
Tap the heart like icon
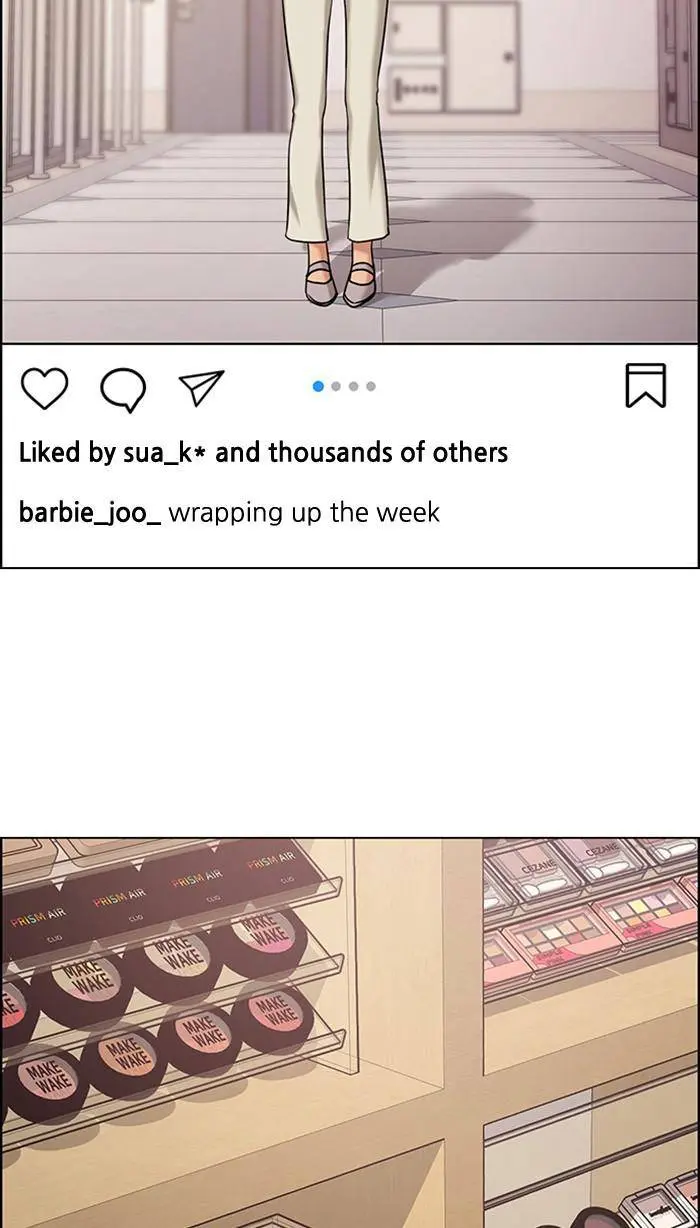44,388
